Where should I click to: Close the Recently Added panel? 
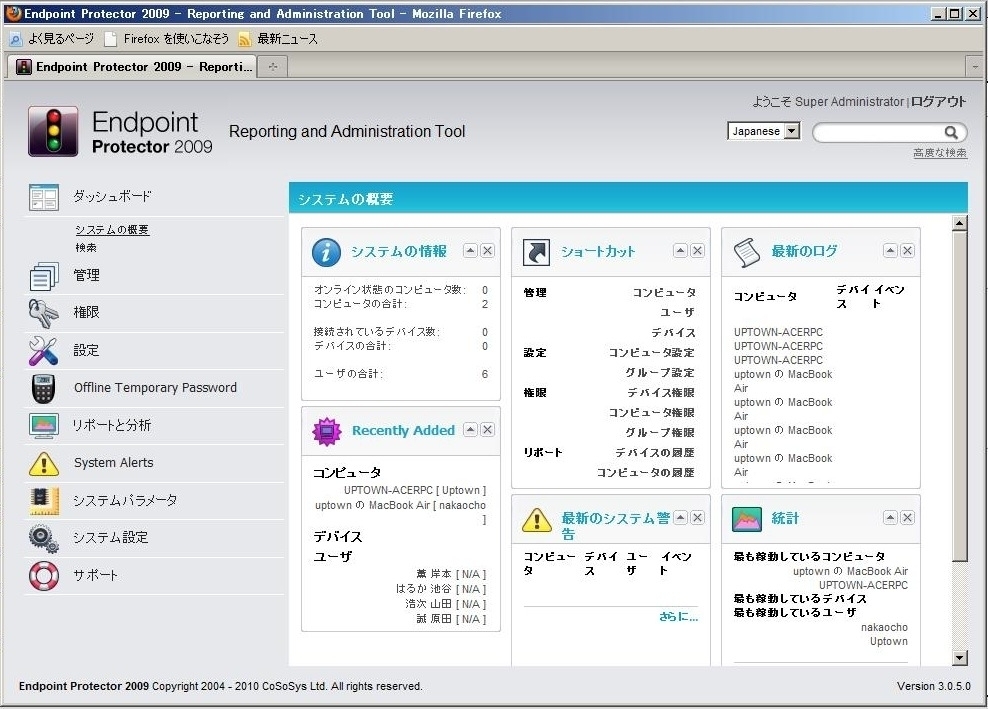[488, 430]
